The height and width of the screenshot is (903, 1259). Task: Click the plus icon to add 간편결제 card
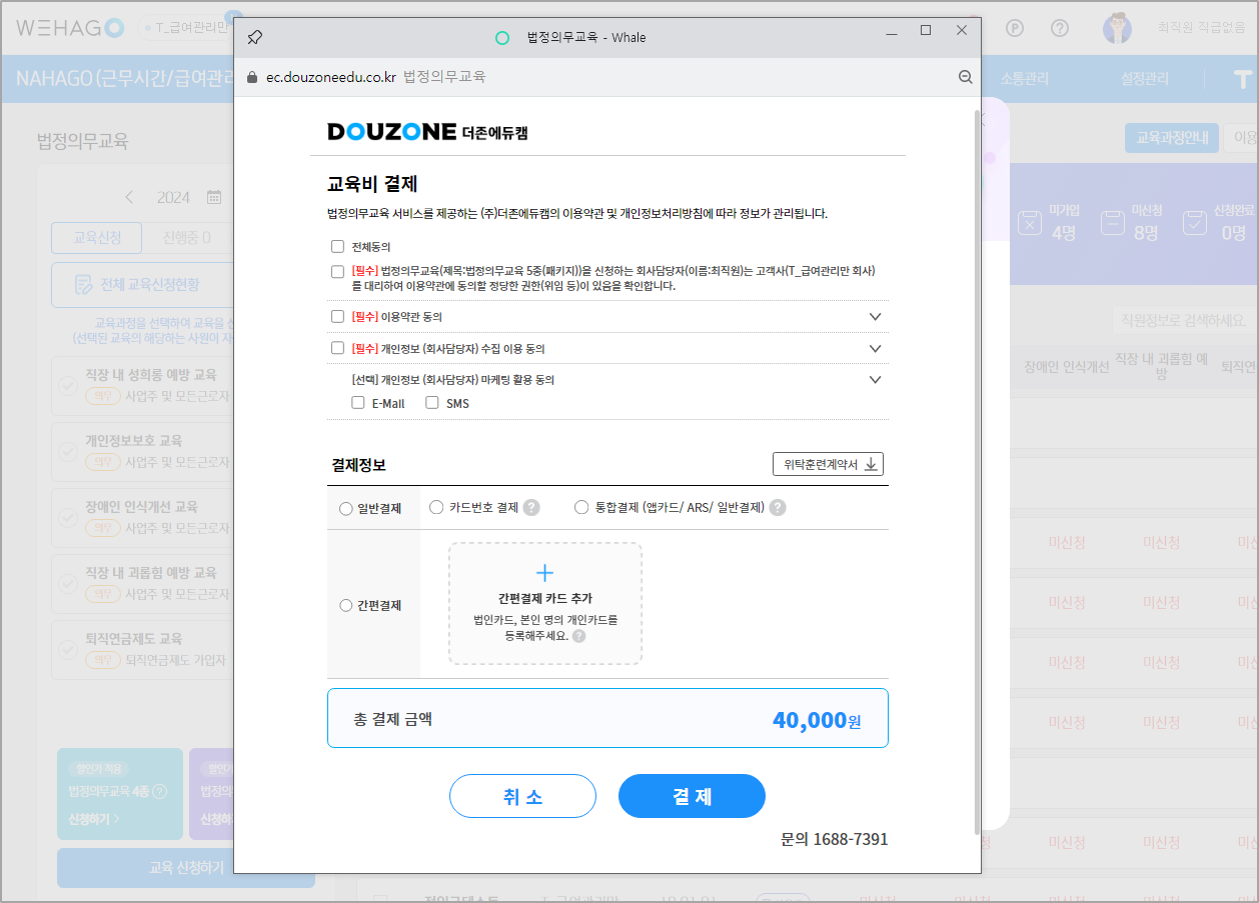545,573
